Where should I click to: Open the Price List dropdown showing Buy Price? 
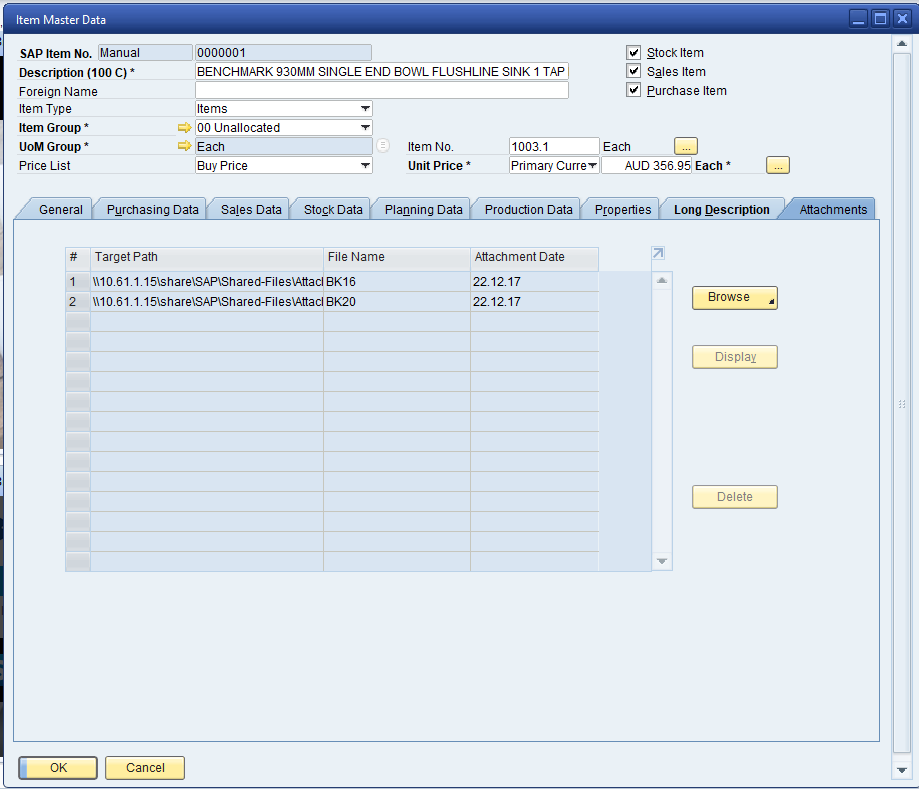coord(365,166)
